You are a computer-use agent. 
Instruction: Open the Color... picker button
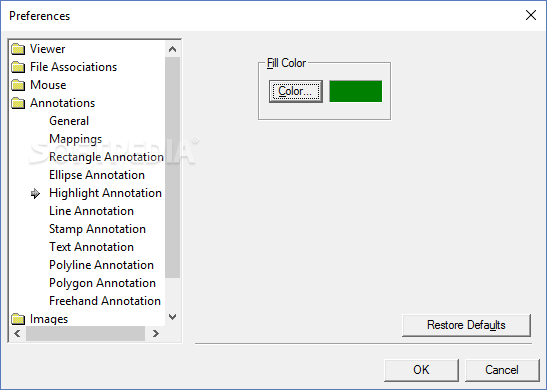tap(296, 91)
